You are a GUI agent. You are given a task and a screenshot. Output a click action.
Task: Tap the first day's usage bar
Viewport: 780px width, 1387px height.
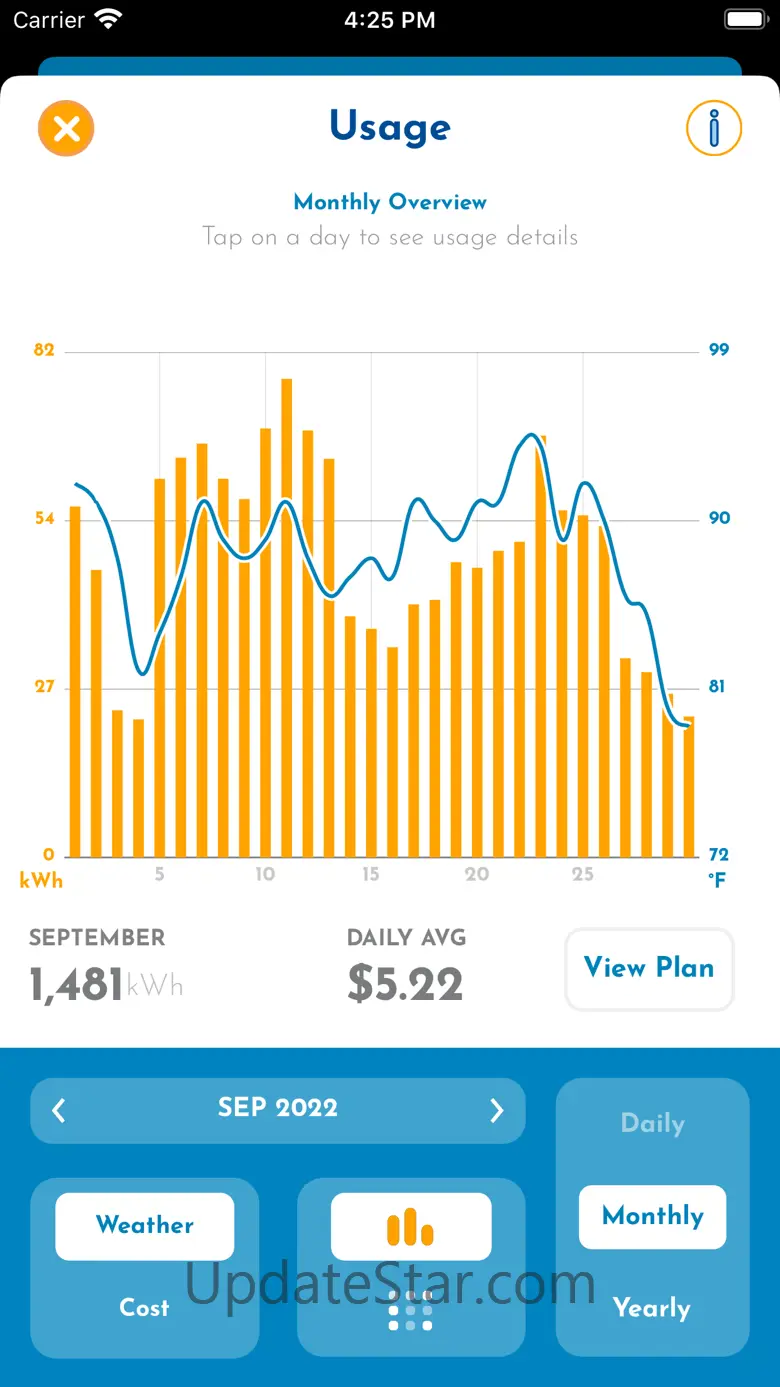75,680
